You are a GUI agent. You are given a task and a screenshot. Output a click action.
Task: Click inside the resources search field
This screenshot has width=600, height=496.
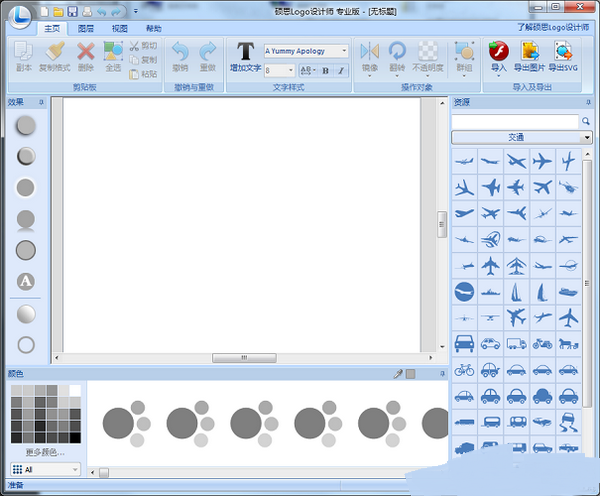click(514, 121)
